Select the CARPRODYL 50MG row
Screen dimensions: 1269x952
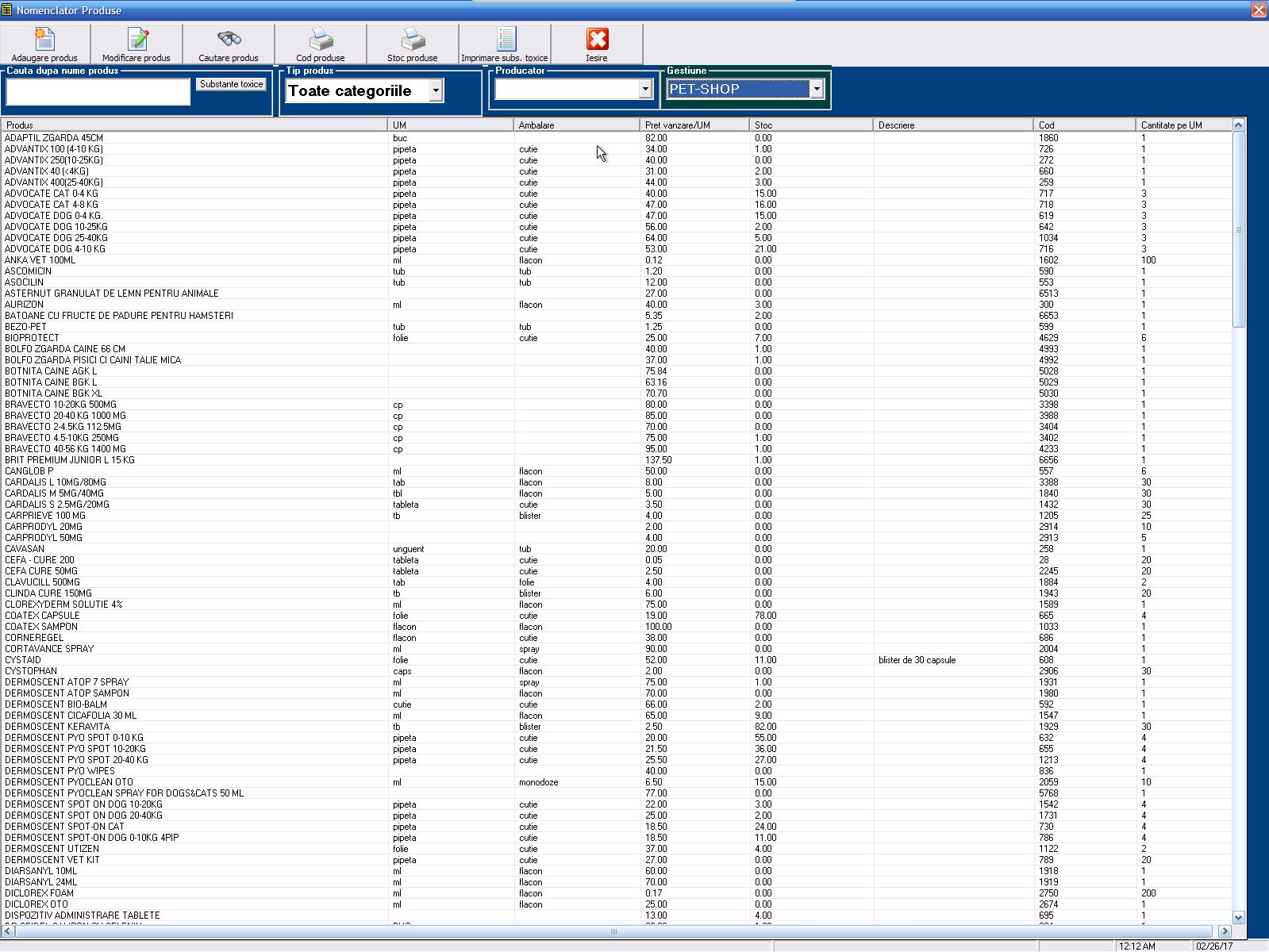point(616,538)
